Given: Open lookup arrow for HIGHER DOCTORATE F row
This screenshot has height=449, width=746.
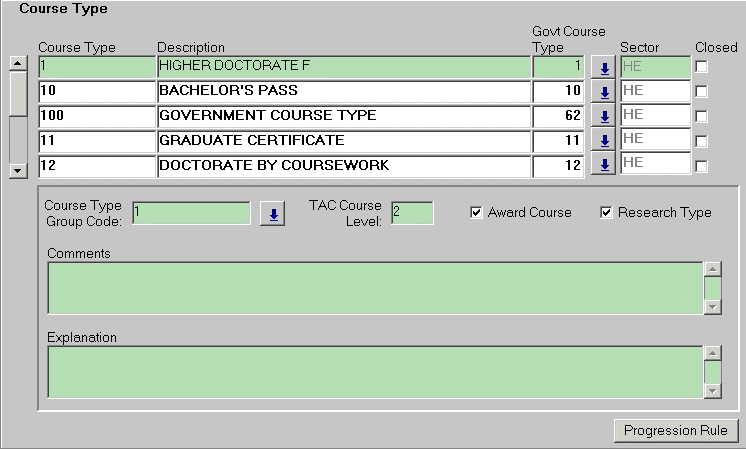Looking at the screenshot, I should [x=603, y=68].
